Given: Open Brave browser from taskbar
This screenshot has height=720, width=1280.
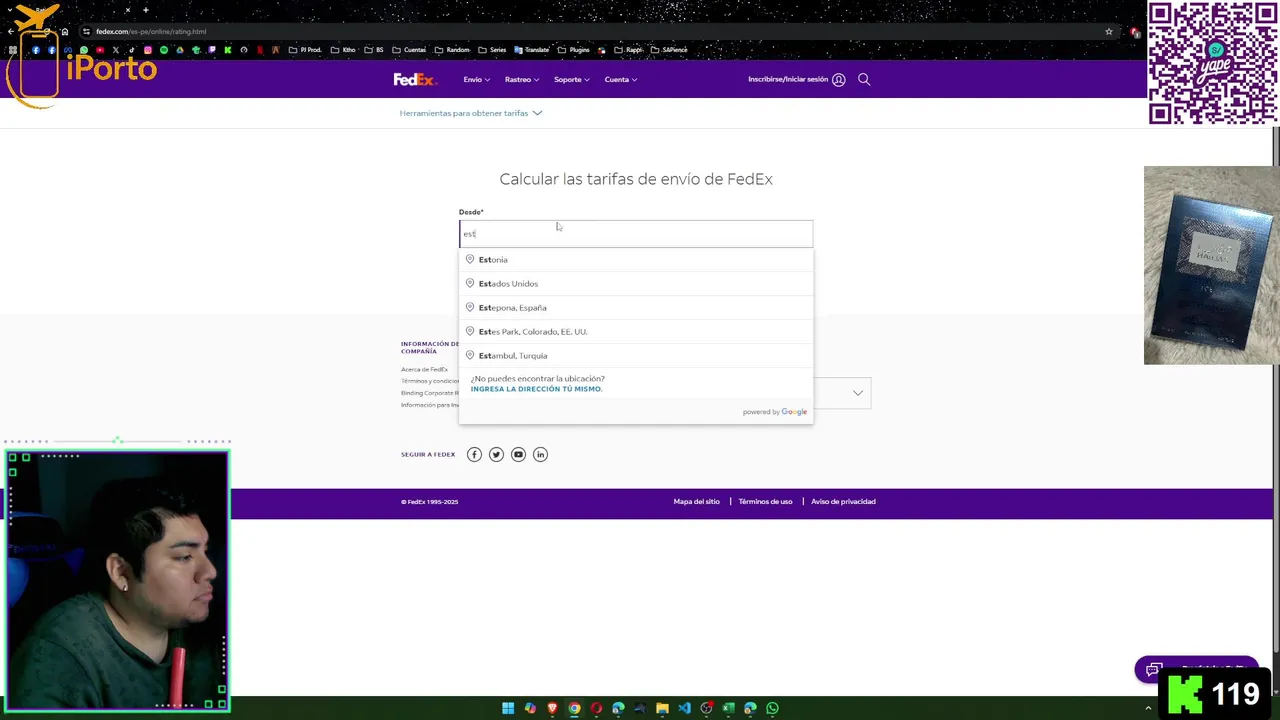Looking at the screenshot, I should point(552,708).
